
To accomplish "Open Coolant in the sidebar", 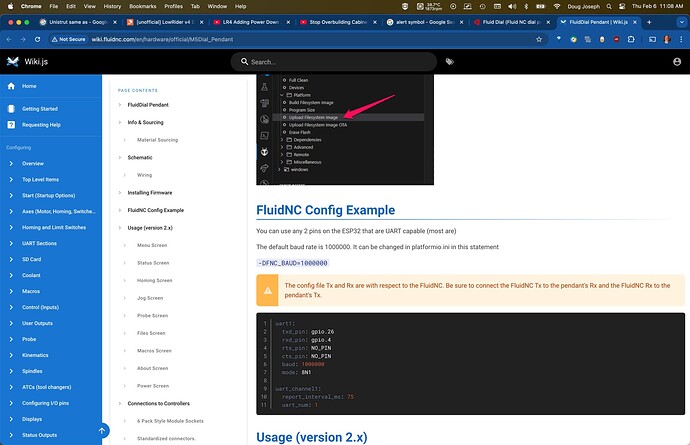I will pyautogui.click(x=31, y=276).
